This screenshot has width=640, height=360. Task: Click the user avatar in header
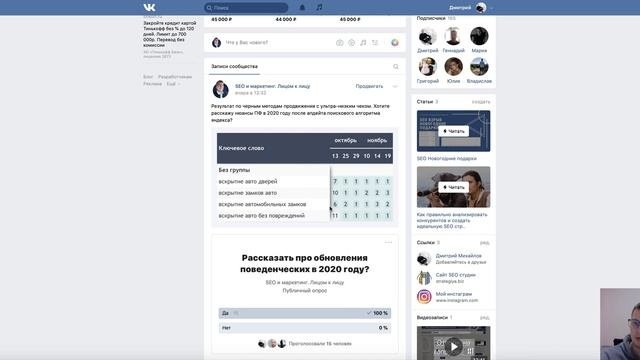point(481,7)
